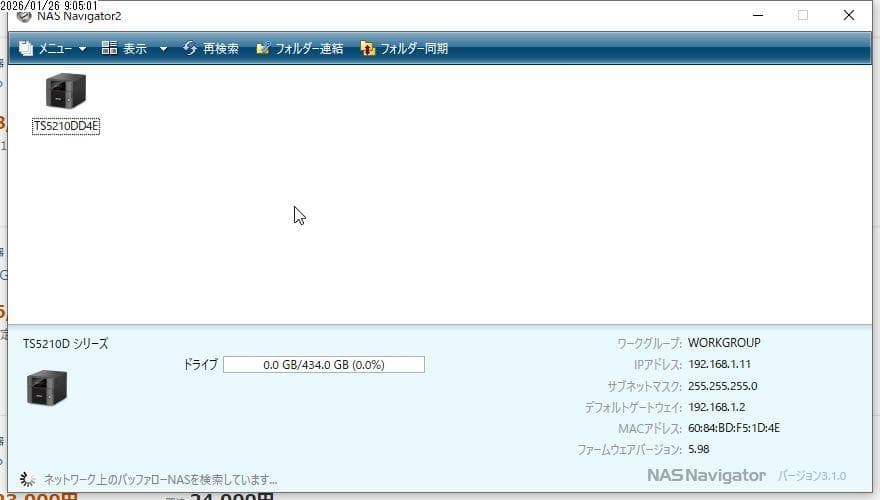Click the subnet mask 255.255.255.0
This screenshot has height=500, width=880.
722,386
